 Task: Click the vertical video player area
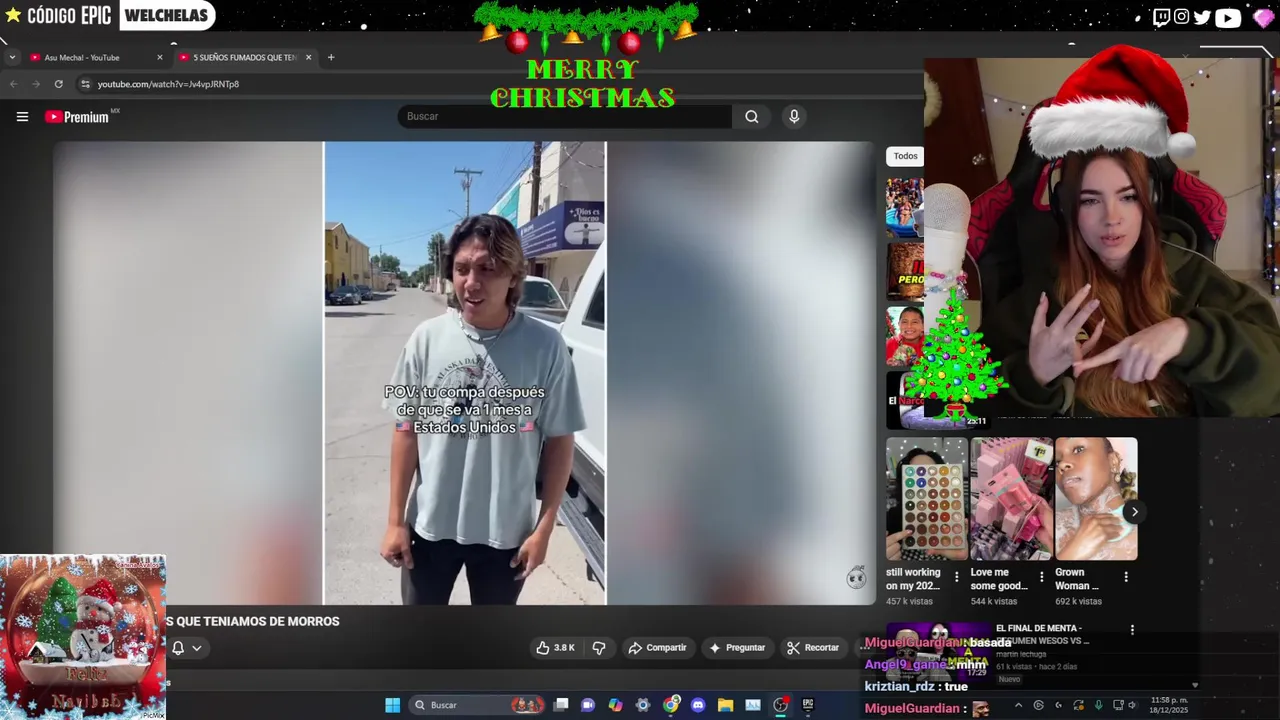(x=465, y=373)
